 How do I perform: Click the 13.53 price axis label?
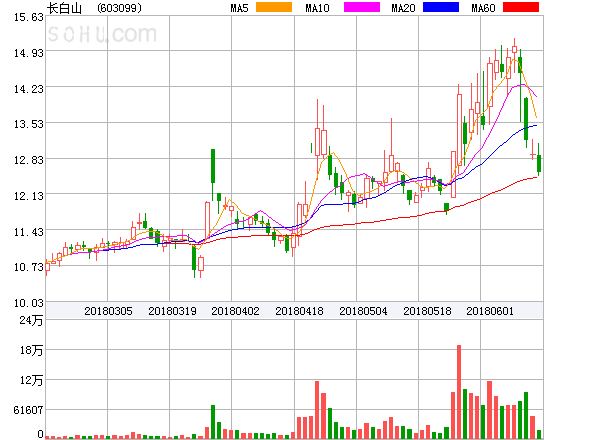click(29, 124)
